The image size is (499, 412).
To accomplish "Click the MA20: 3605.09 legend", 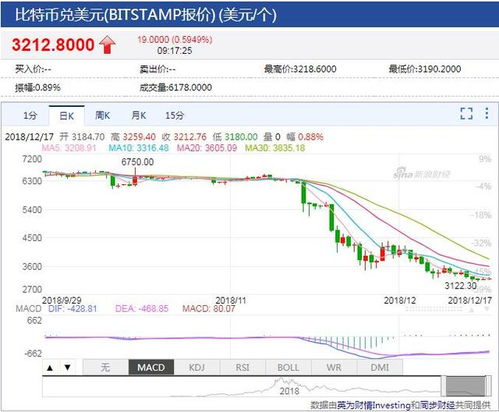I will (207, 148).
